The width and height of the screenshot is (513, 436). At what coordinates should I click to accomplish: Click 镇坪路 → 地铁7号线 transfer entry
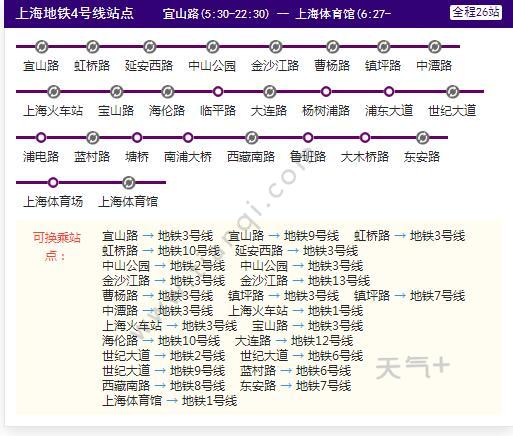coord(409,296)
